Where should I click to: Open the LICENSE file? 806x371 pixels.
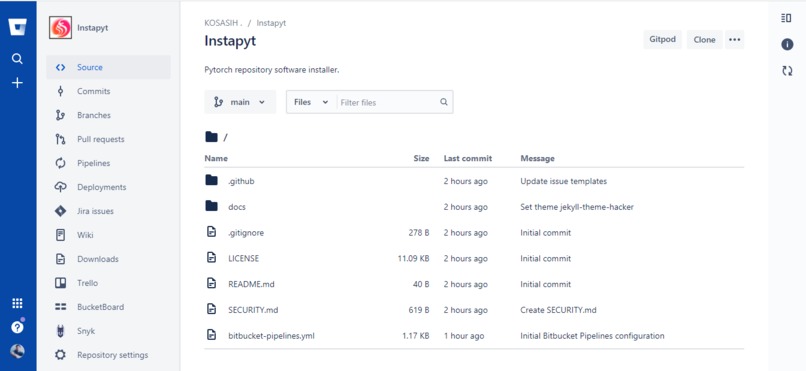point(244,258)
